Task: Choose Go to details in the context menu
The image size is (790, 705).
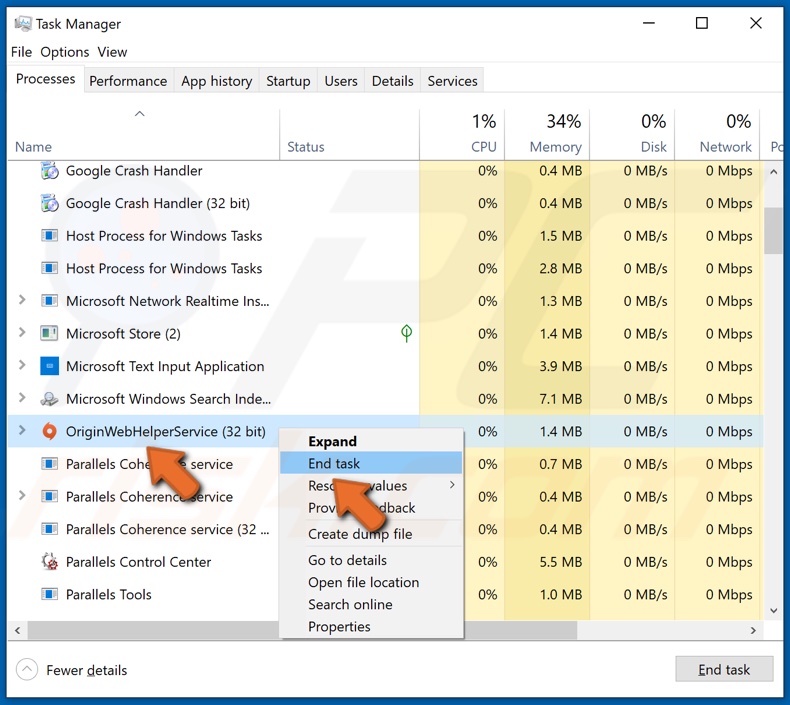Action: click(371, 560)
